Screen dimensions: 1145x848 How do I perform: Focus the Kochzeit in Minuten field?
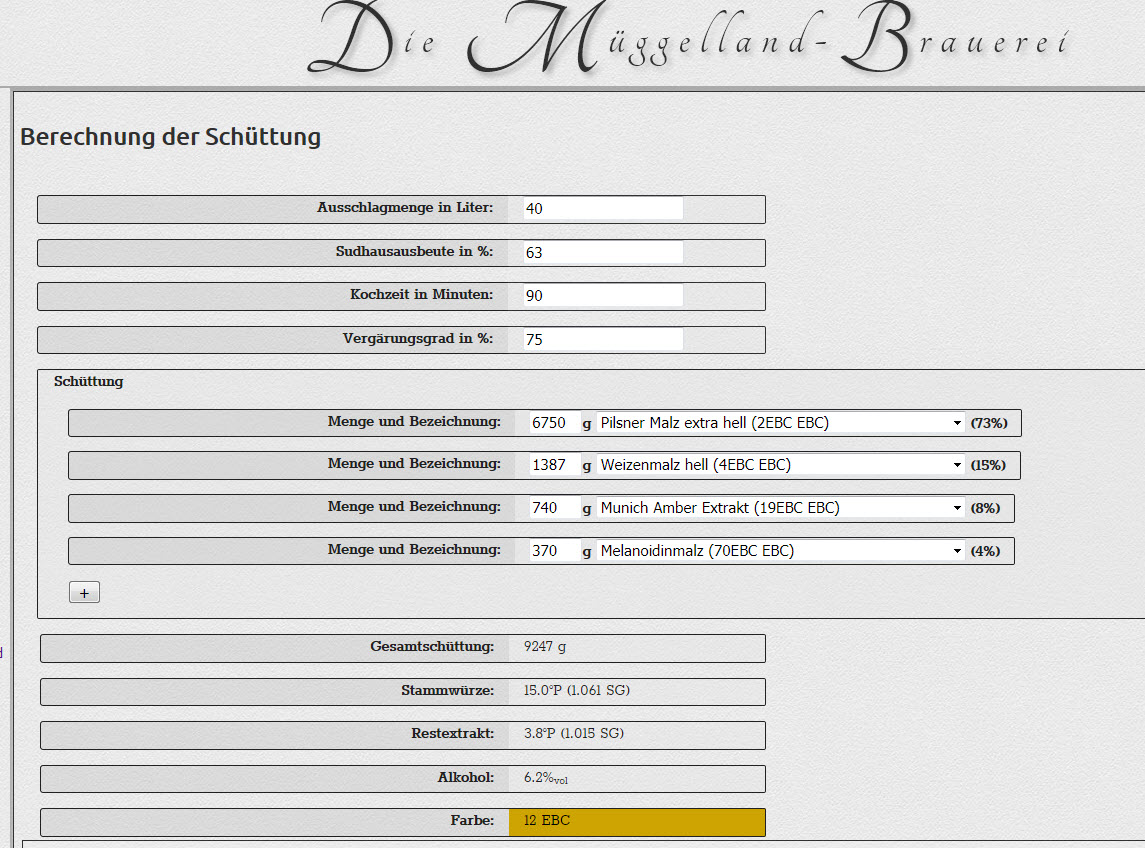(602, 296)
